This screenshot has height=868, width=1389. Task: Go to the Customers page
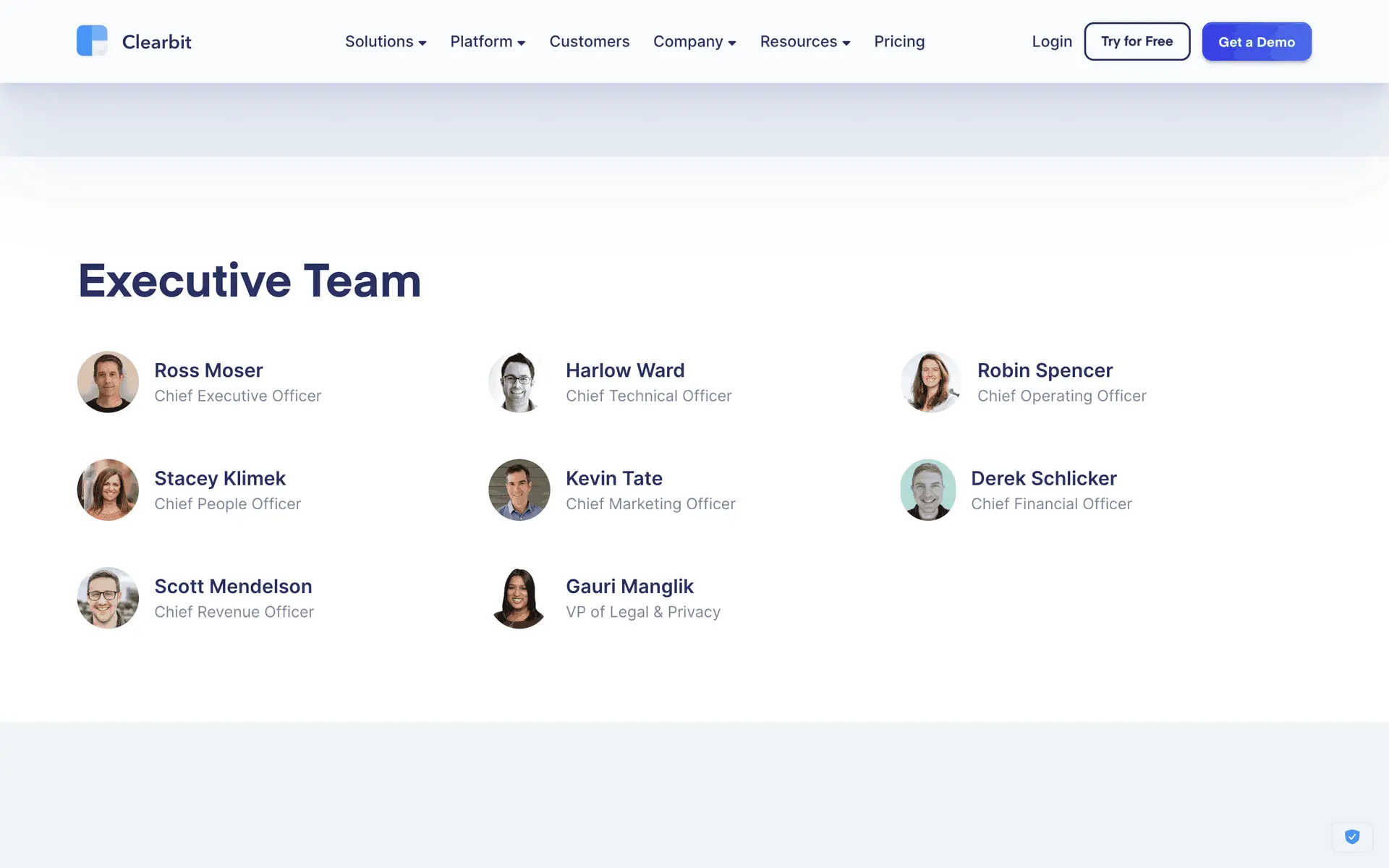click(x=589, y=42)
